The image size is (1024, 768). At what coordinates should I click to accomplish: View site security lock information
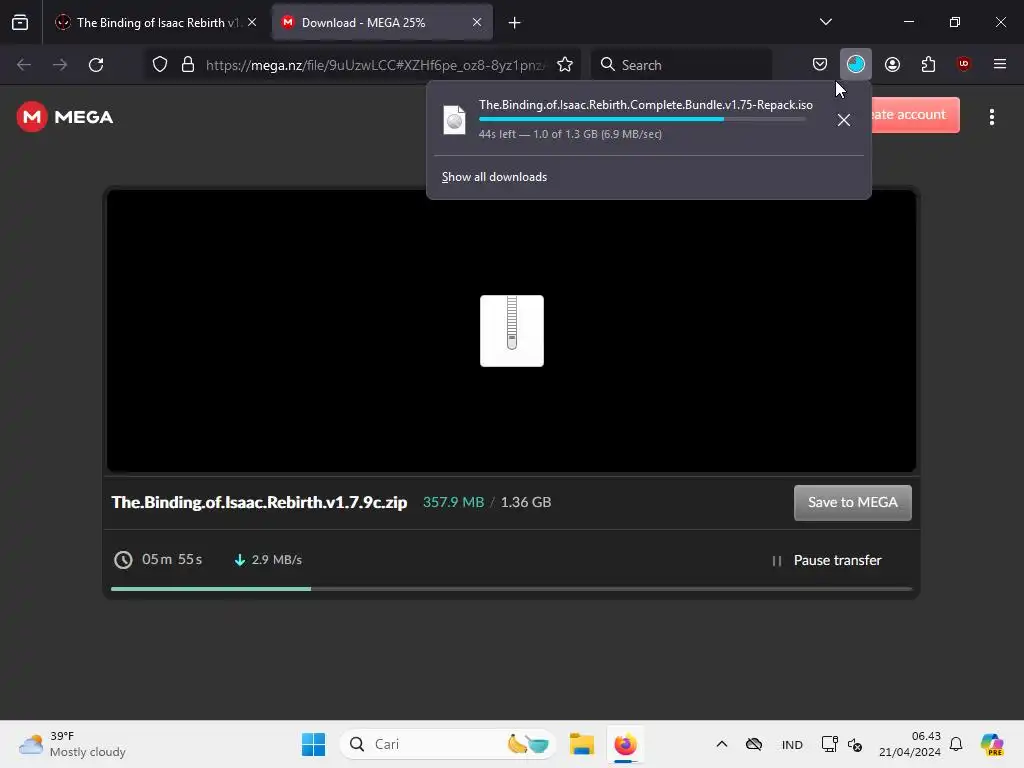coord(188,65)
